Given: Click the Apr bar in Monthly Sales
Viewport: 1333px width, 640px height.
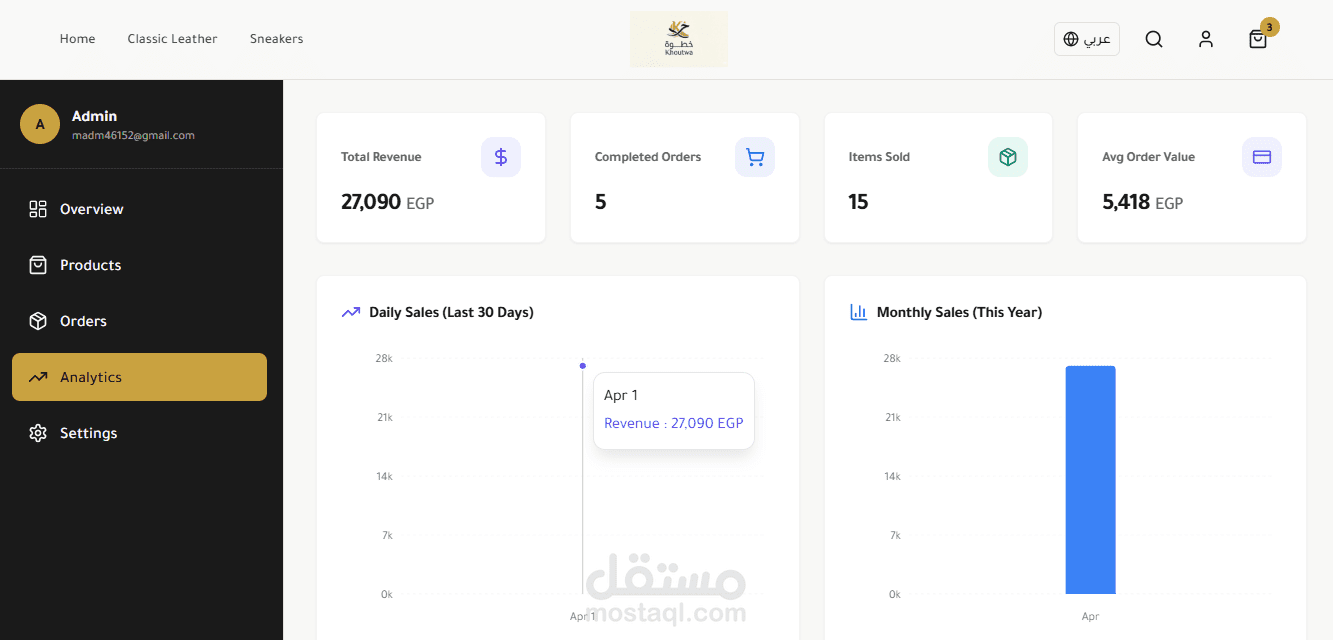Looking at the screenshot, I should point(1090,480).
